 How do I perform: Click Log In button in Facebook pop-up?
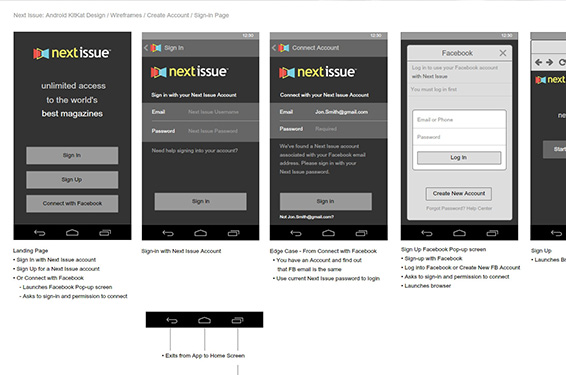coord(459,158)
